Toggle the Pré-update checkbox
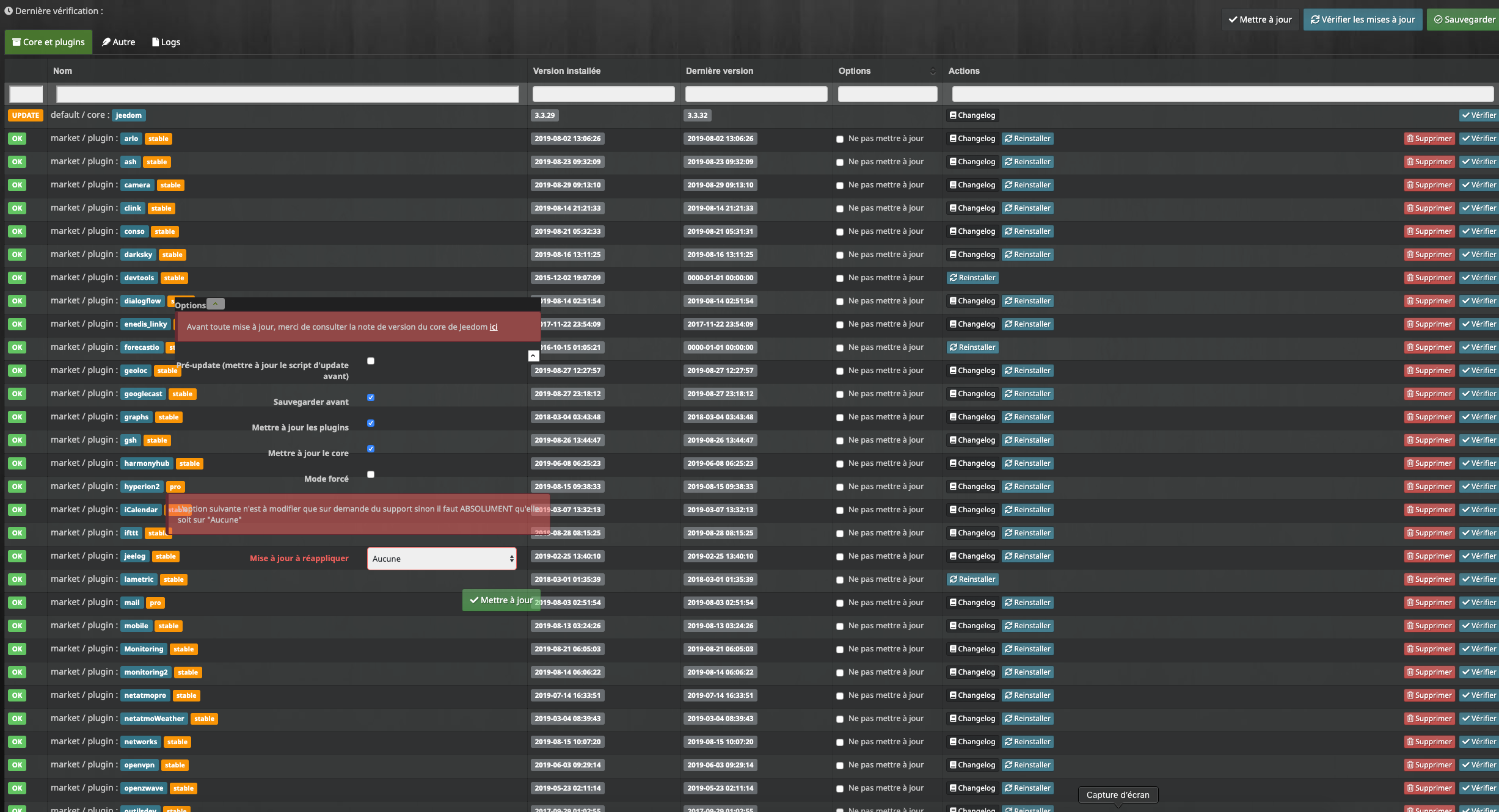1499x812 pixels. [371, 361]
